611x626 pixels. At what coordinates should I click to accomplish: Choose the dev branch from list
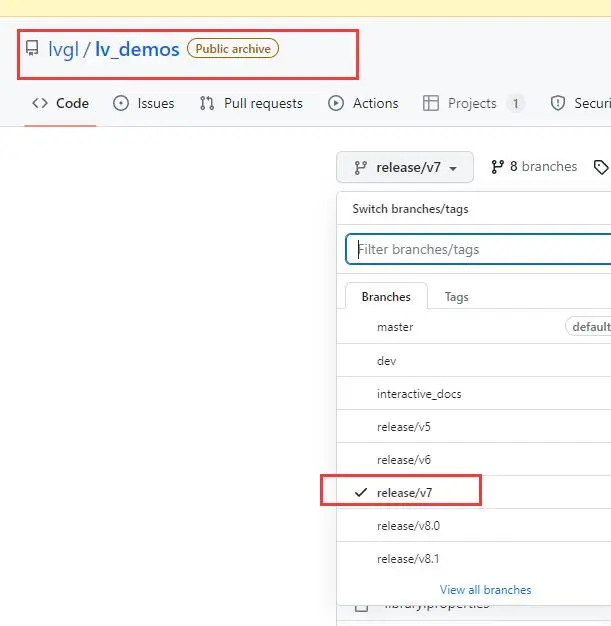[x=386, y=361]
